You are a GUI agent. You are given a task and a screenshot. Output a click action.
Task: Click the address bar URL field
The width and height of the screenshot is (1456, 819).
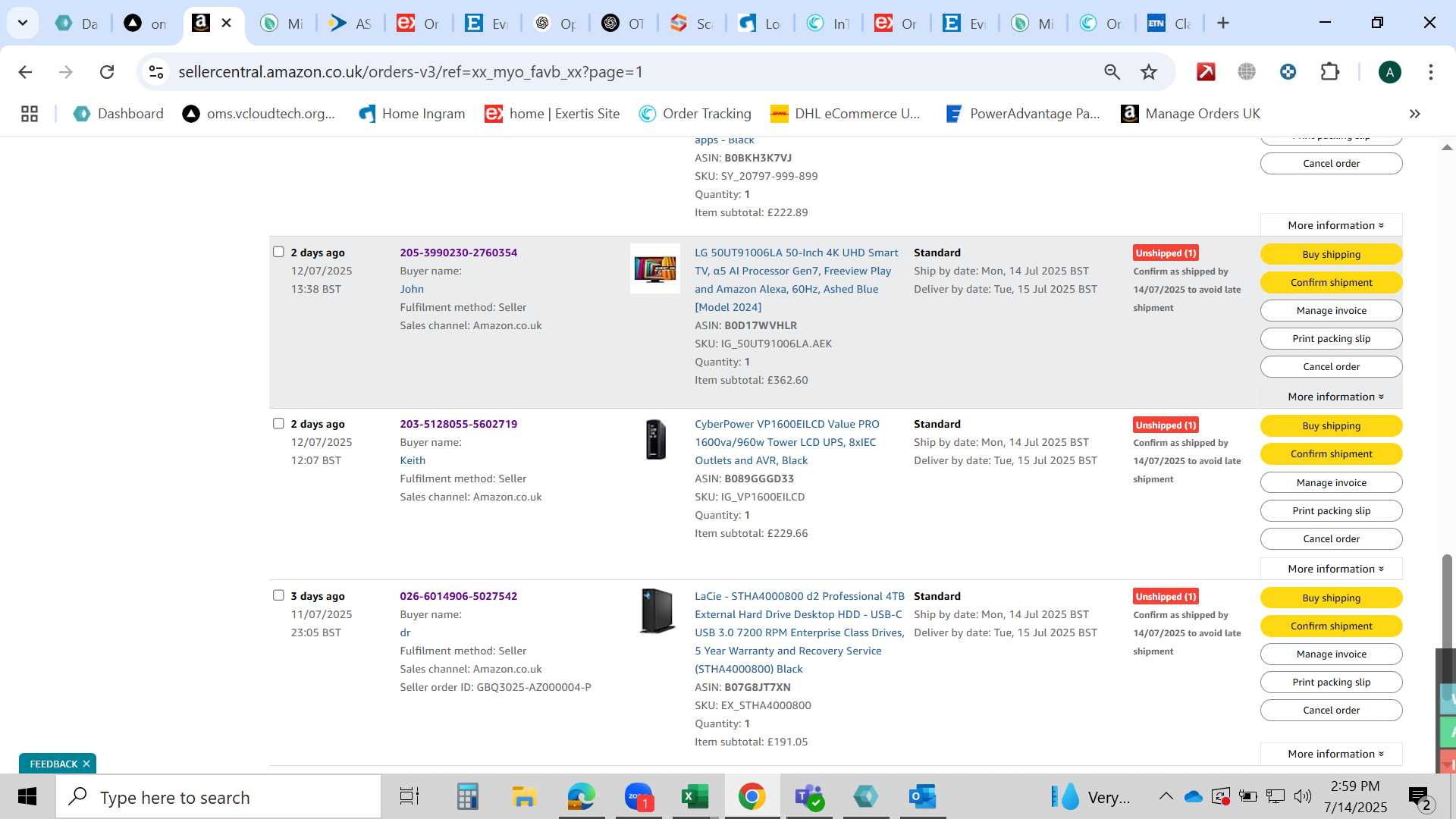[622, 72]
